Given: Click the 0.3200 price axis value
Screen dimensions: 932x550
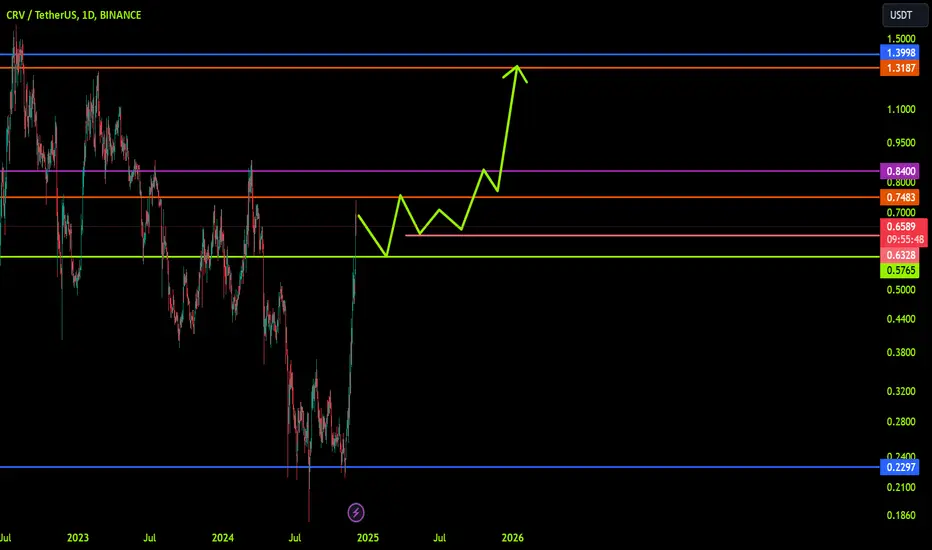Looking at the screenshot, I should click(901, 391).
